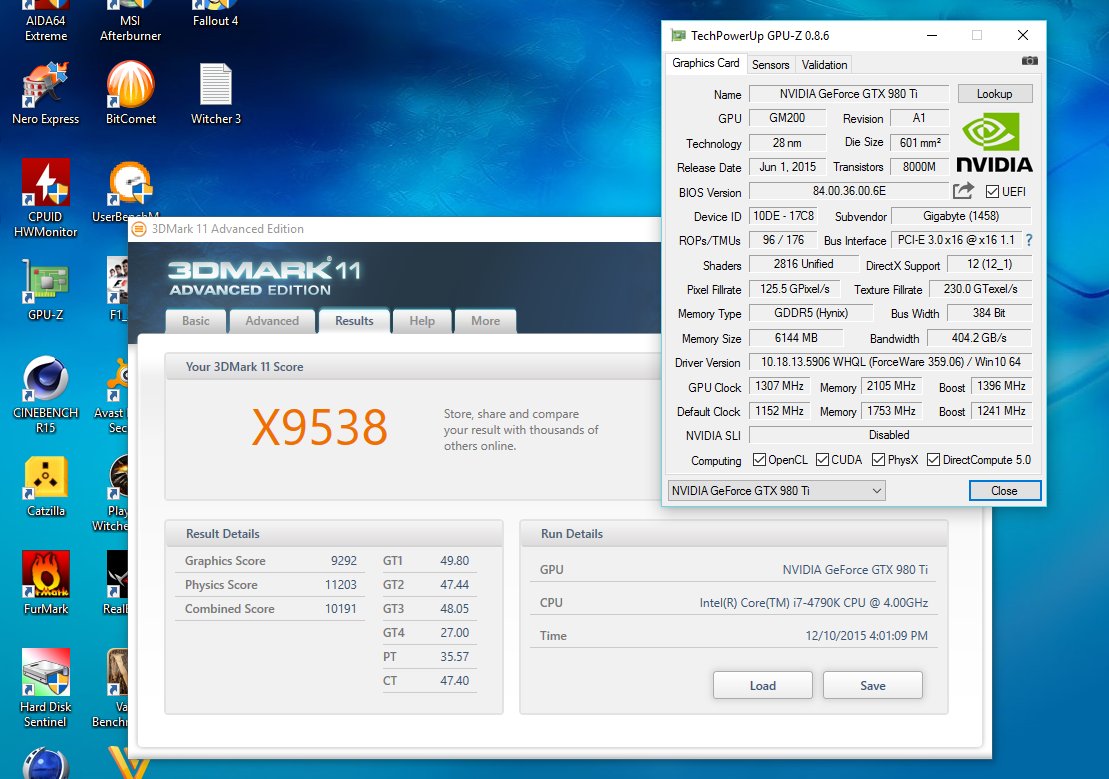This screenshot has width=1109, height=779.
Task: Switch to the Sensors tab in GPU-Z
Action: click(770, 64)
